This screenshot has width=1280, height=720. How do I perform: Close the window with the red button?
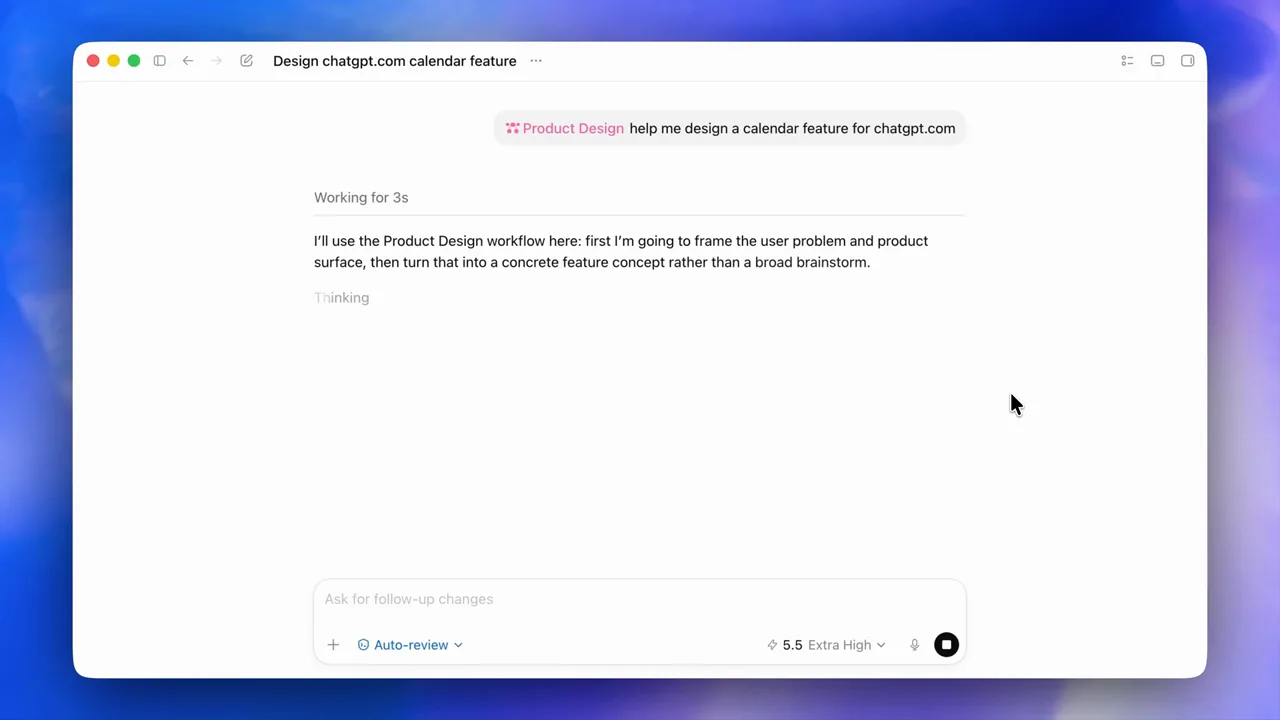coord(93,61)
